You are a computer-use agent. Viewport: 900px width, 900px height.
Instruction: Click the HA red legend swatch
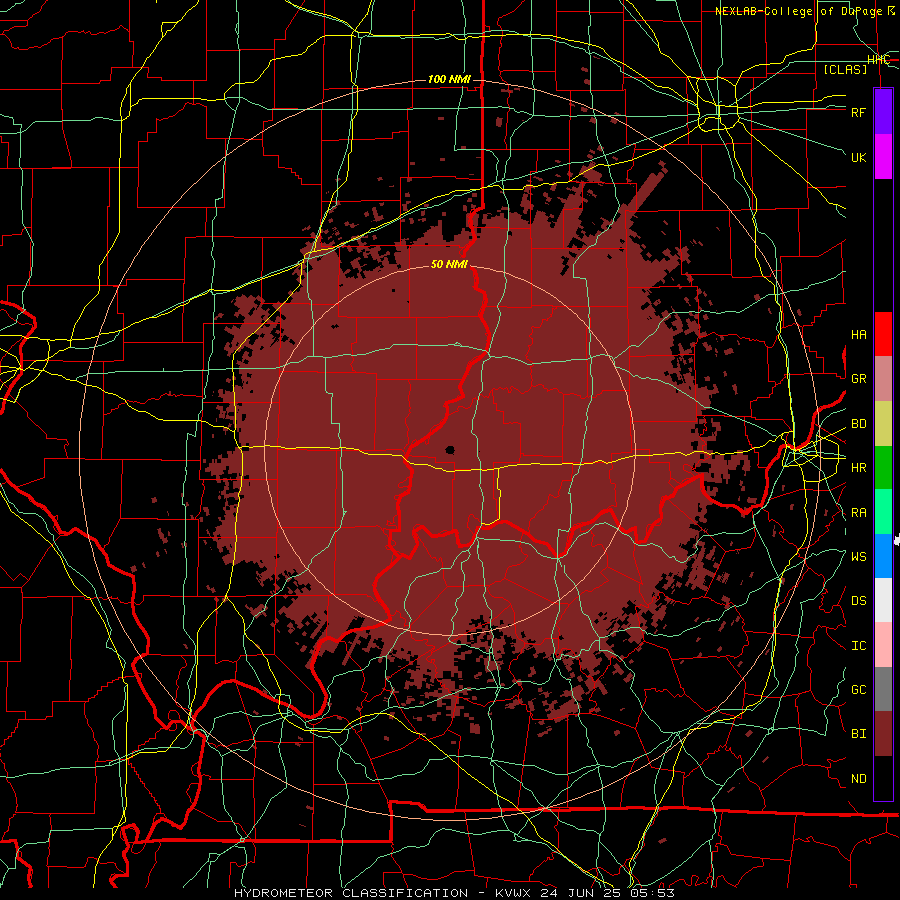(x=883, y=334)
